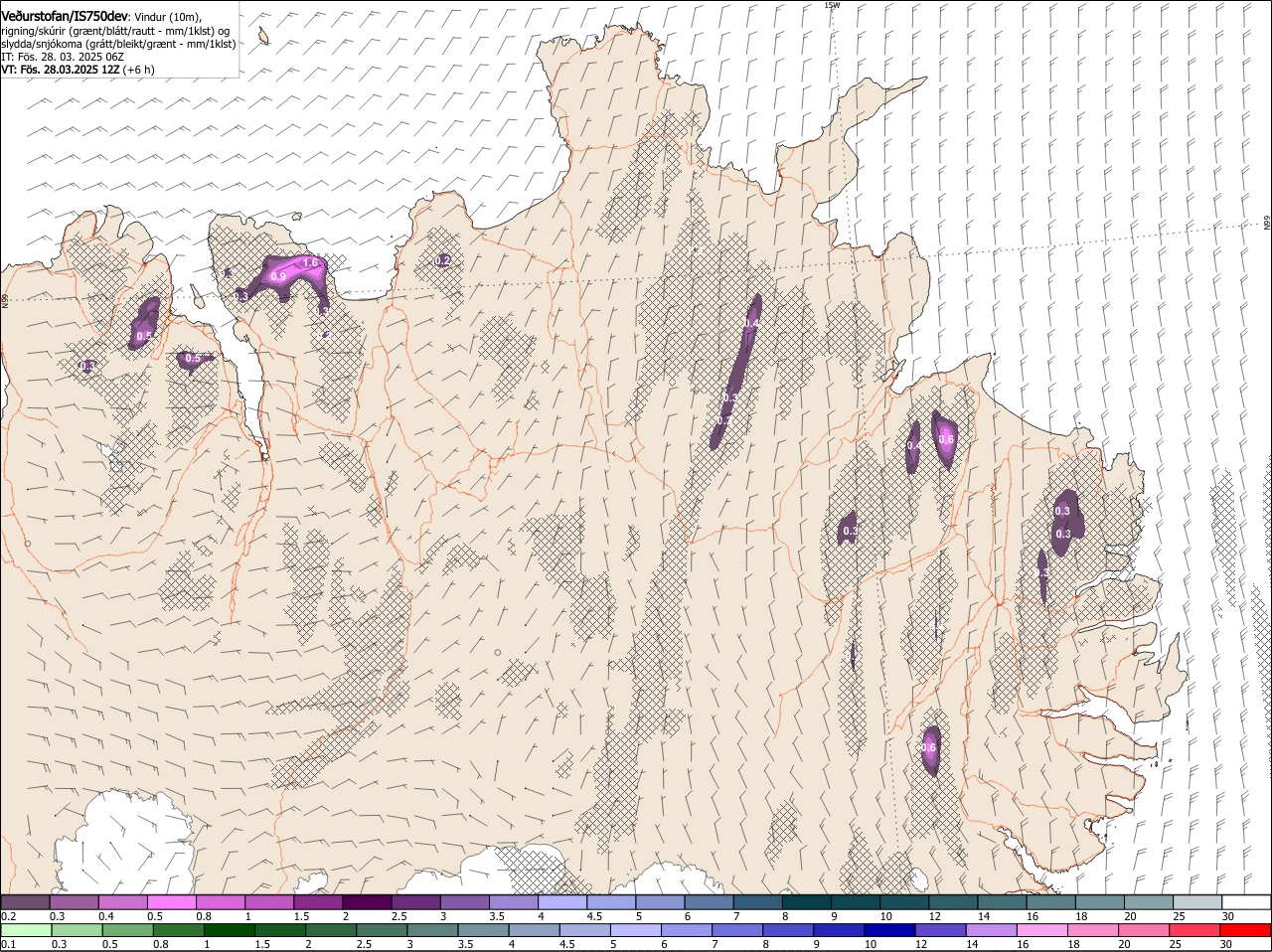Click the 'VT: Fös. 28.03.2025 12Z (+6 h)' line

pyautogui.click(x=78, y=70)
